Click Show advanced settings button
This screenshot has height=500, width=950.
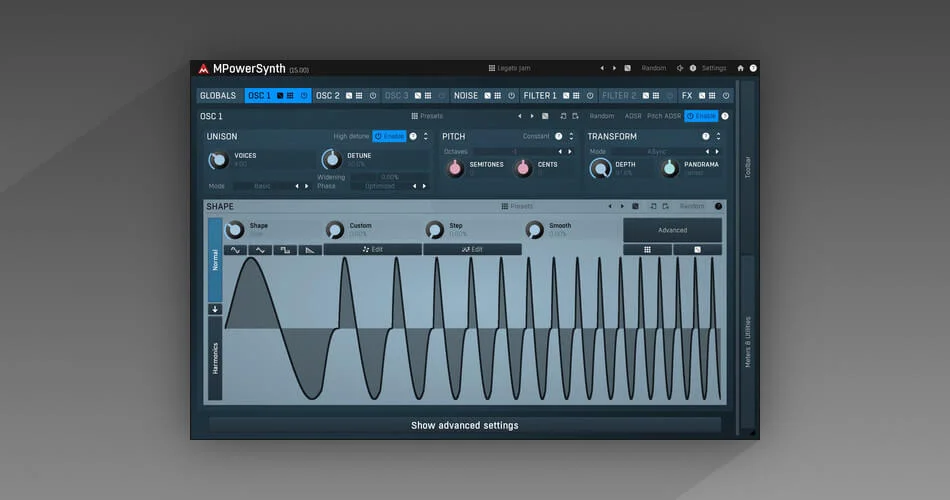(465, 425)
